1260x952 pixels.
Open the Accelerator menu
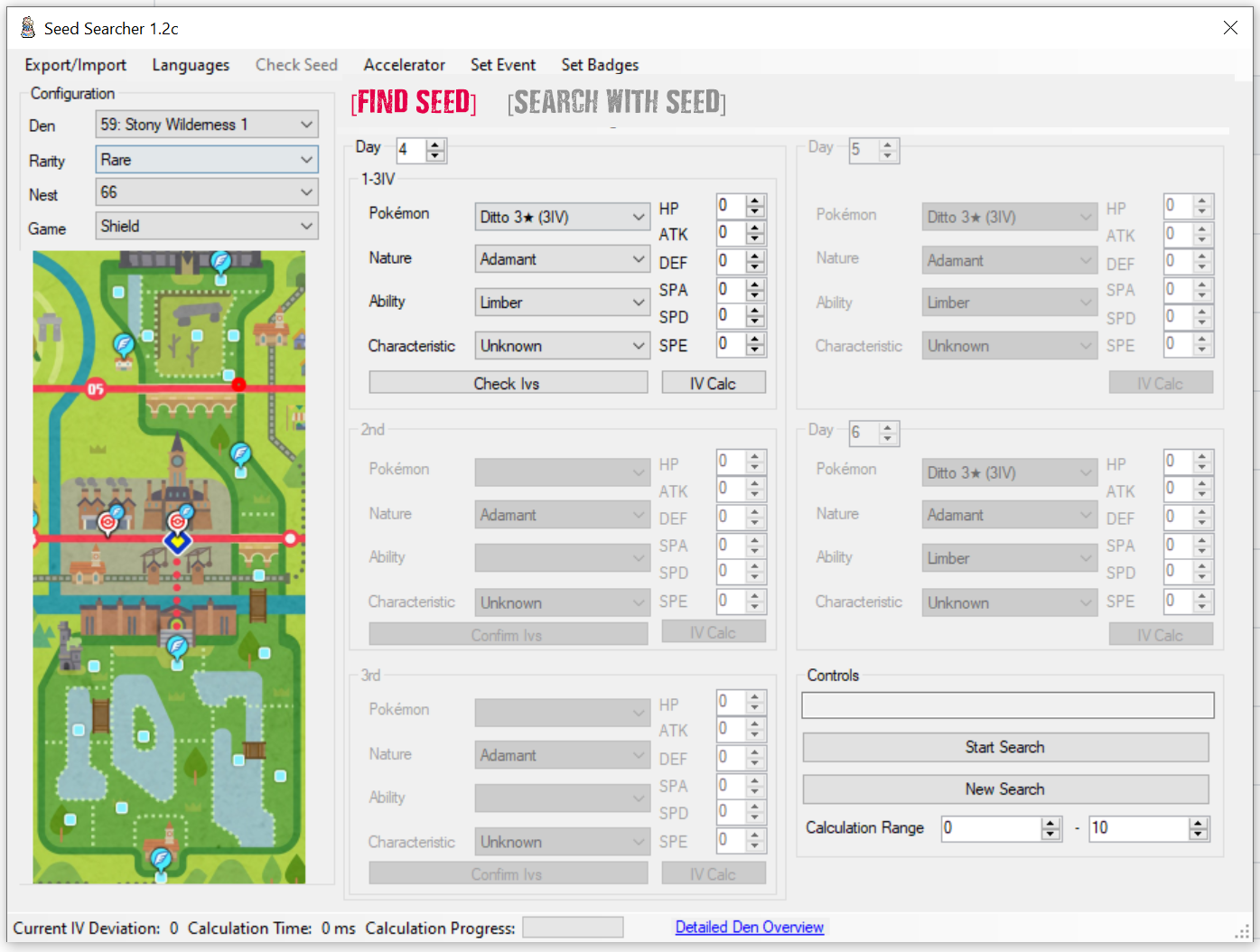coord(404,65)
